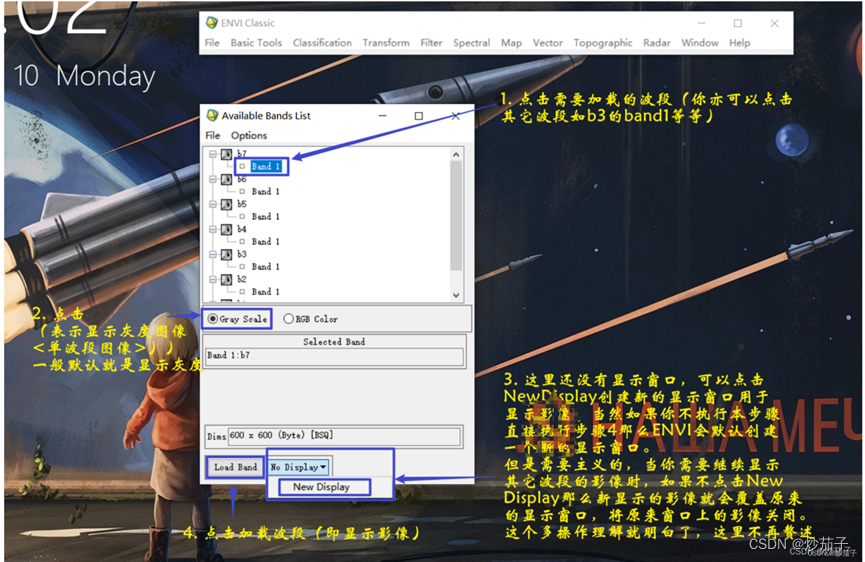This screenshot has width=865, height=562.
Task: Click the Selected Band field showing Band 1:b7
Action: coord(334,357)
